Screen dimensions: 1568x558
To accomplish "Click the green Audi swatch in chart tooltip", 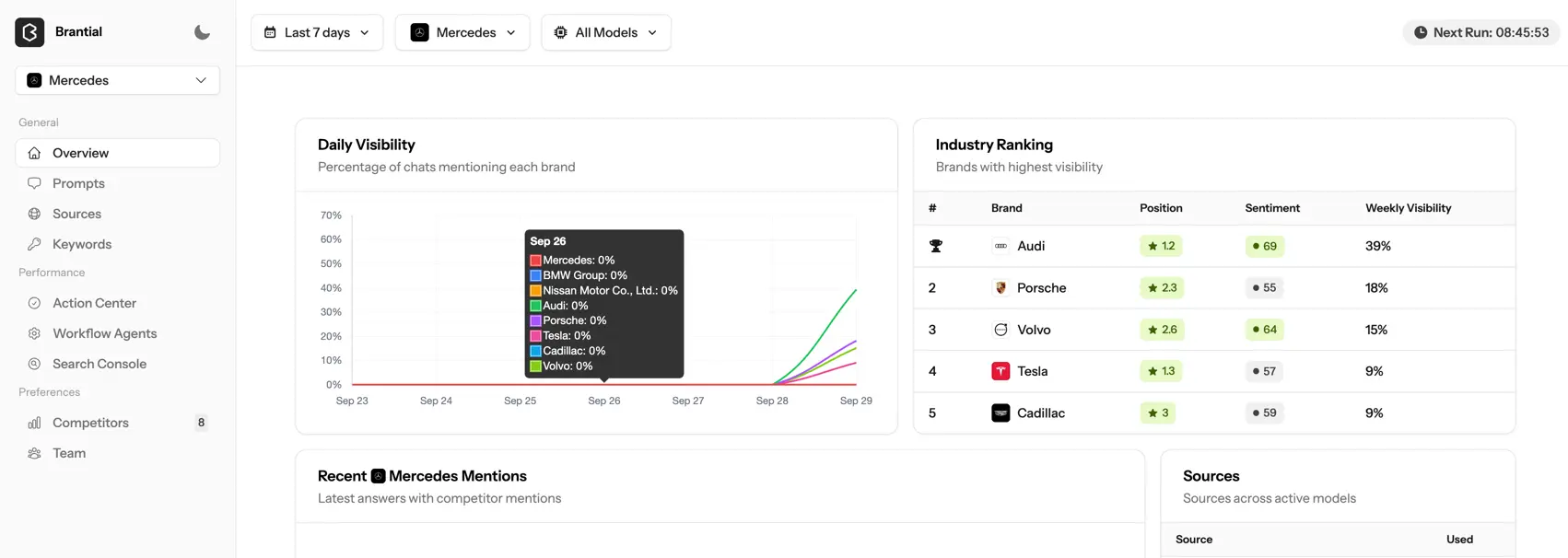I will click(x=535, y=306).
